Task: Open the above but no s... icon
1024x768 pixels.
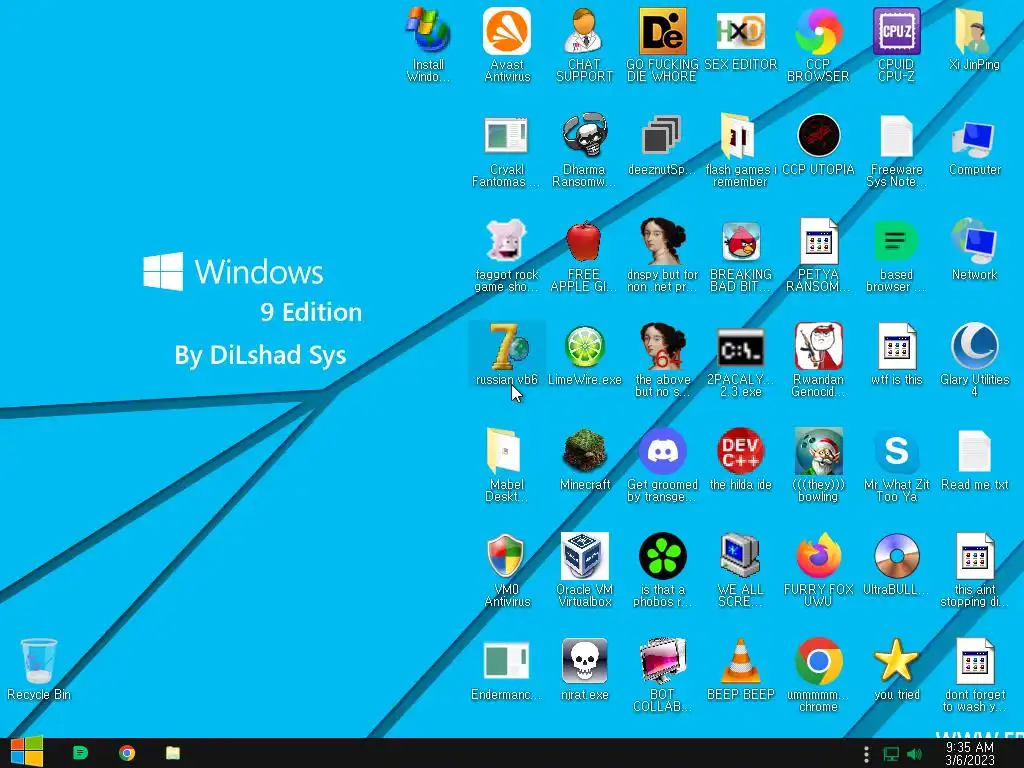Action: click(662, 360)
